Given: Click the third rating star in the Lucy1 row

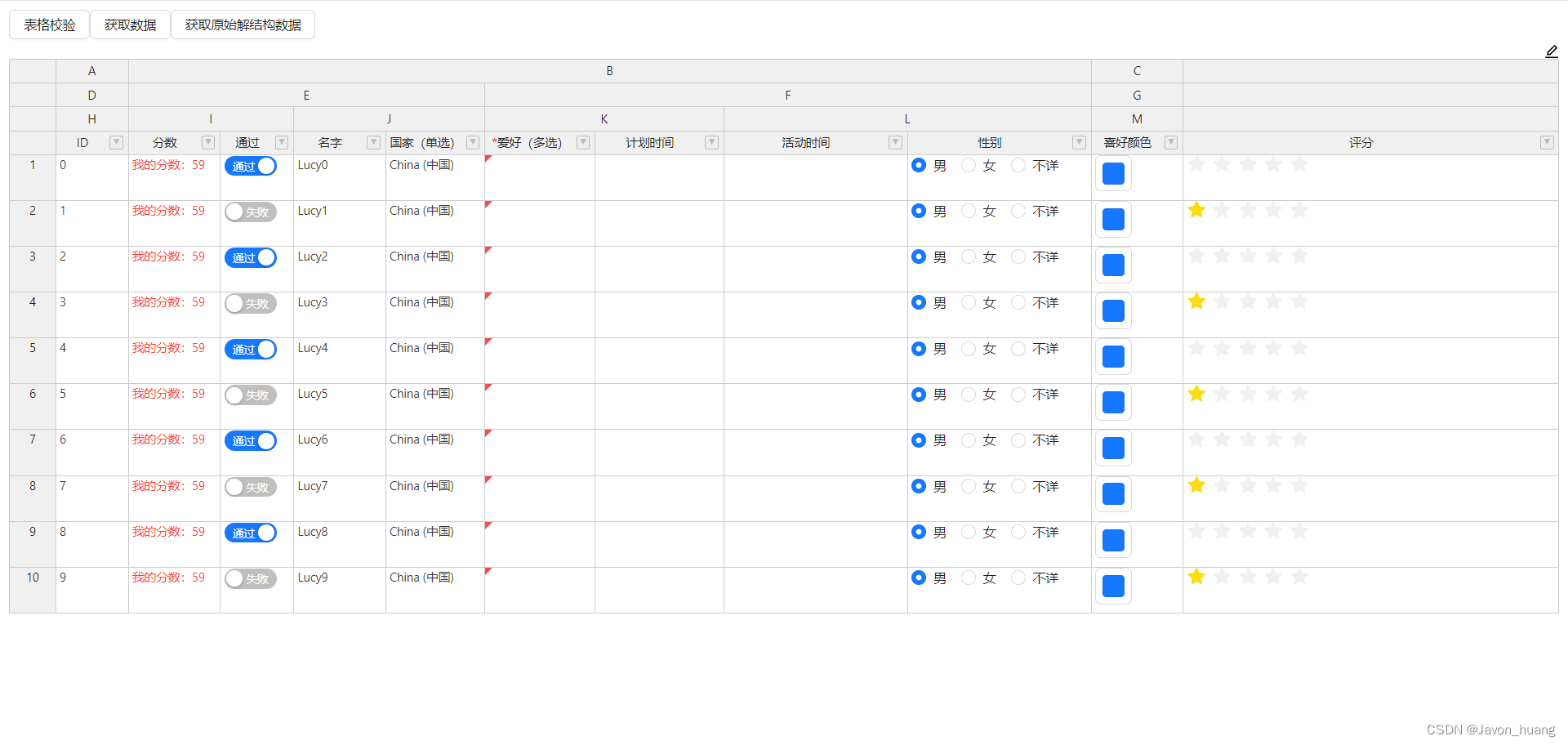Looking at the screenshot, I should (x=1248, y=210).
